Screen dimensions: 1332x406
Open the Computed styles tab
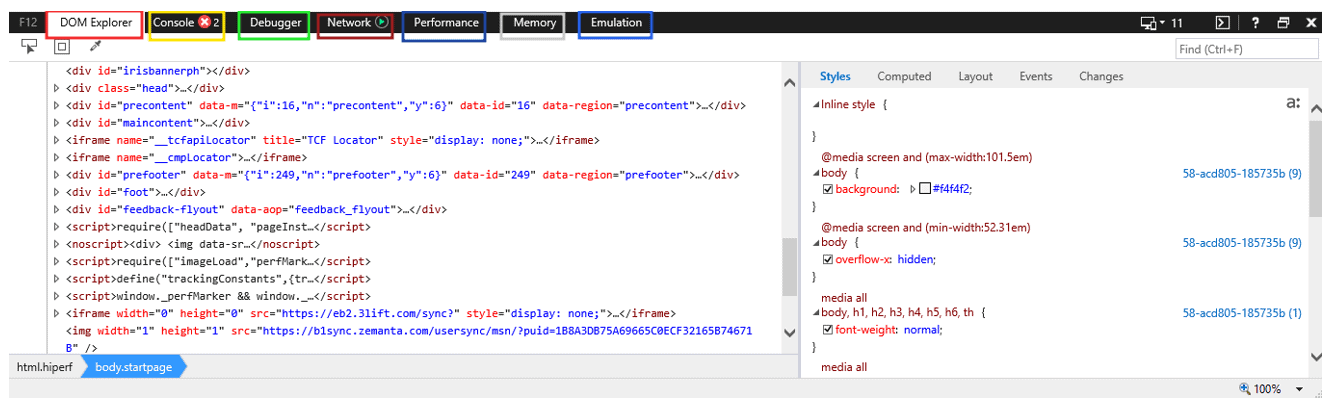[904, 76]
